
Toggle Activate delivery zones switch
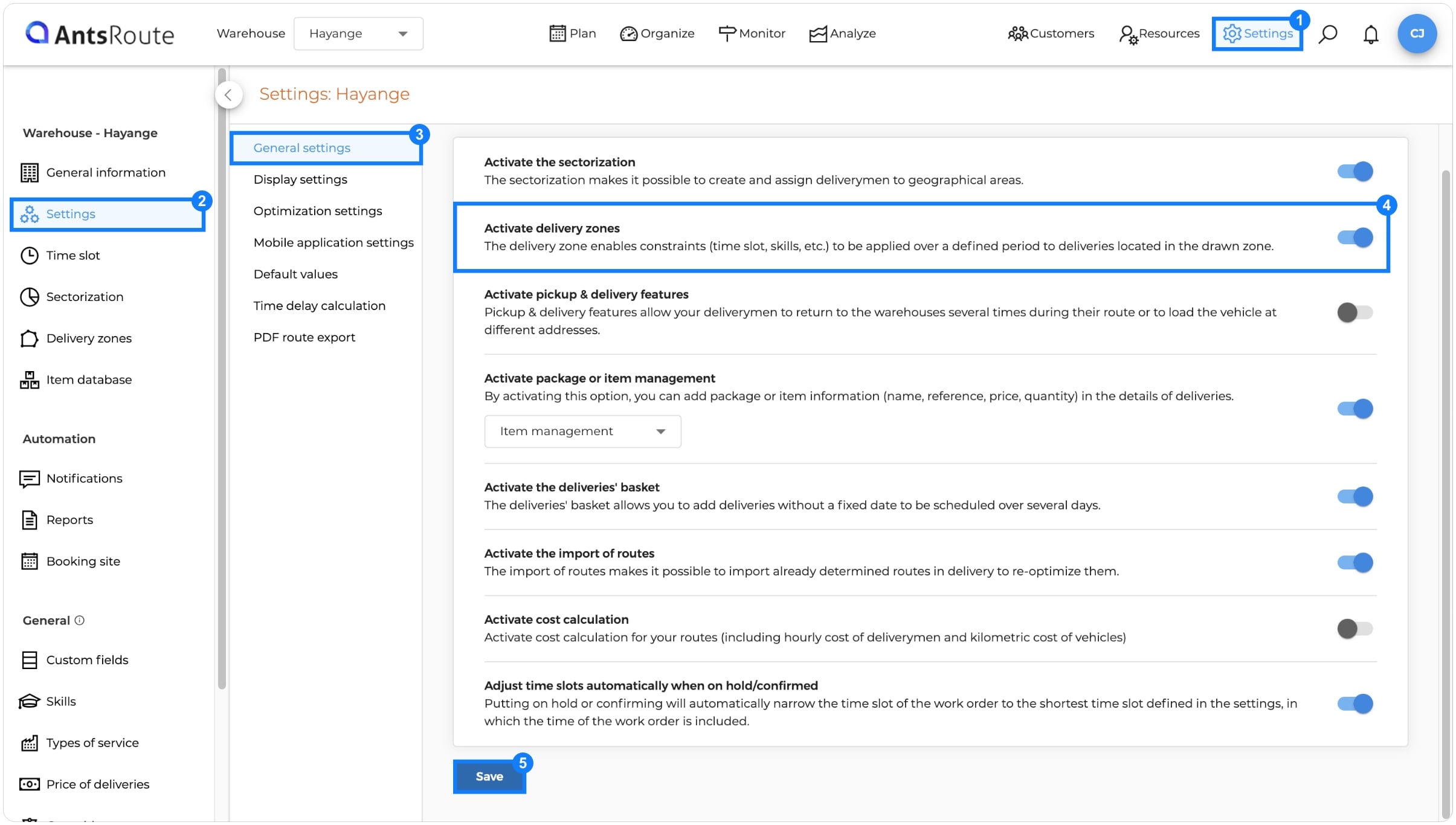1355,238
